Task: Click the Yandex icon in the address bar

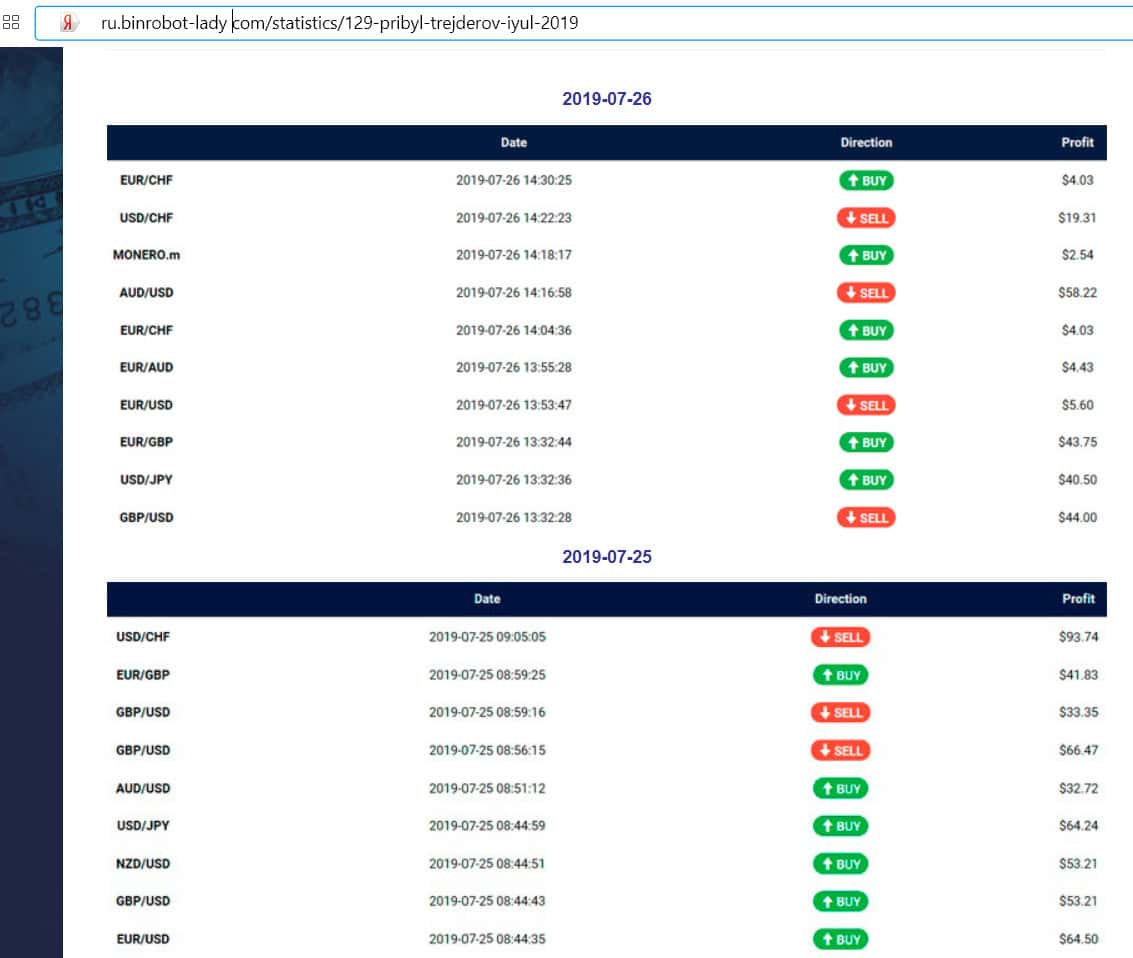Action: (68, 23)
